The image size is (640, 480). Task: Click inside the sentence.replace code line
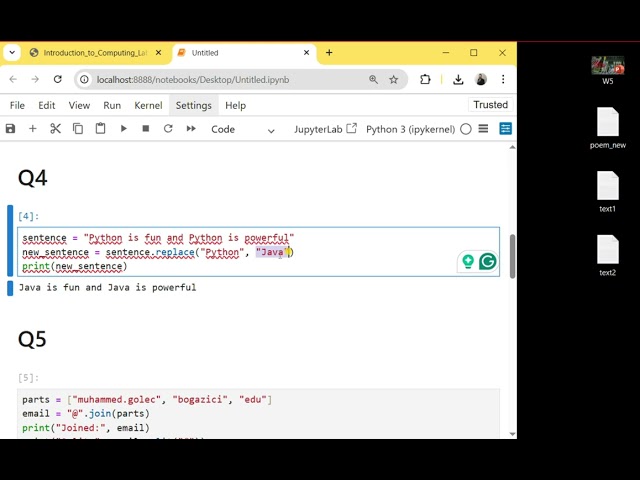coord(158,252)
